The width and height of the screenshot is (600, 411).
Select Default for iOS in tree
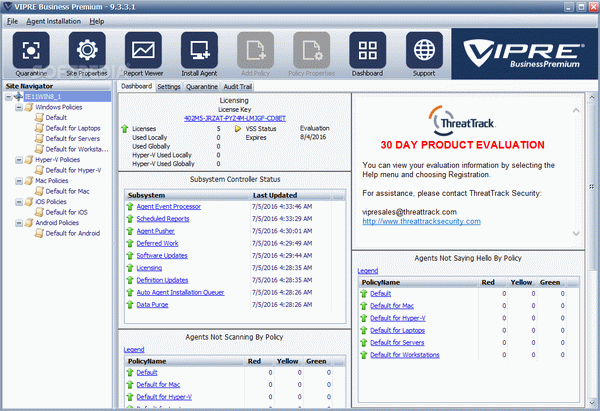[67, 212]
